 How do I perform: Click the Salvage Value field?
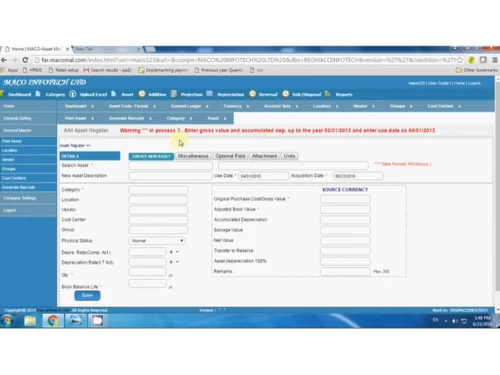coord(345,230)
